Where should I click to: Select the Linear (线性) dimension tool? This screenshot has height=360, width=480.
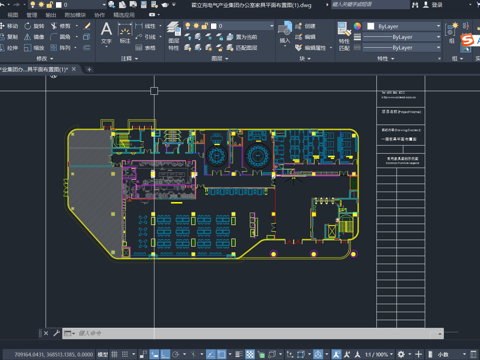click(146, 26)
